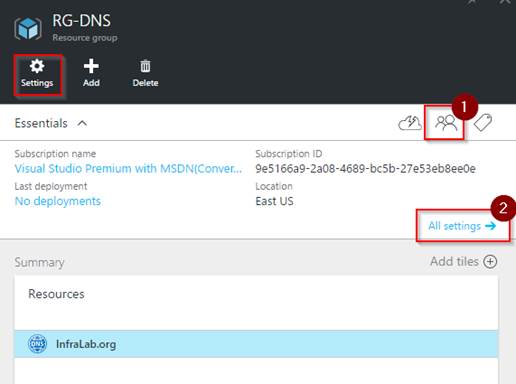Select the InfraLab.org DNS zone row
This screenshot has height=384, width=516.
pos(256,344)
